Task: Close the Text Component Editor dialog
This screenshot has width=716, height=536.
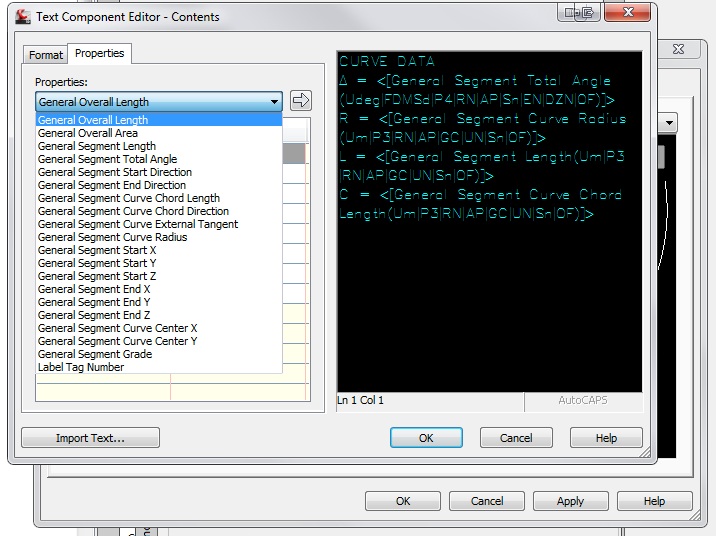Action: tap(627, 12)
